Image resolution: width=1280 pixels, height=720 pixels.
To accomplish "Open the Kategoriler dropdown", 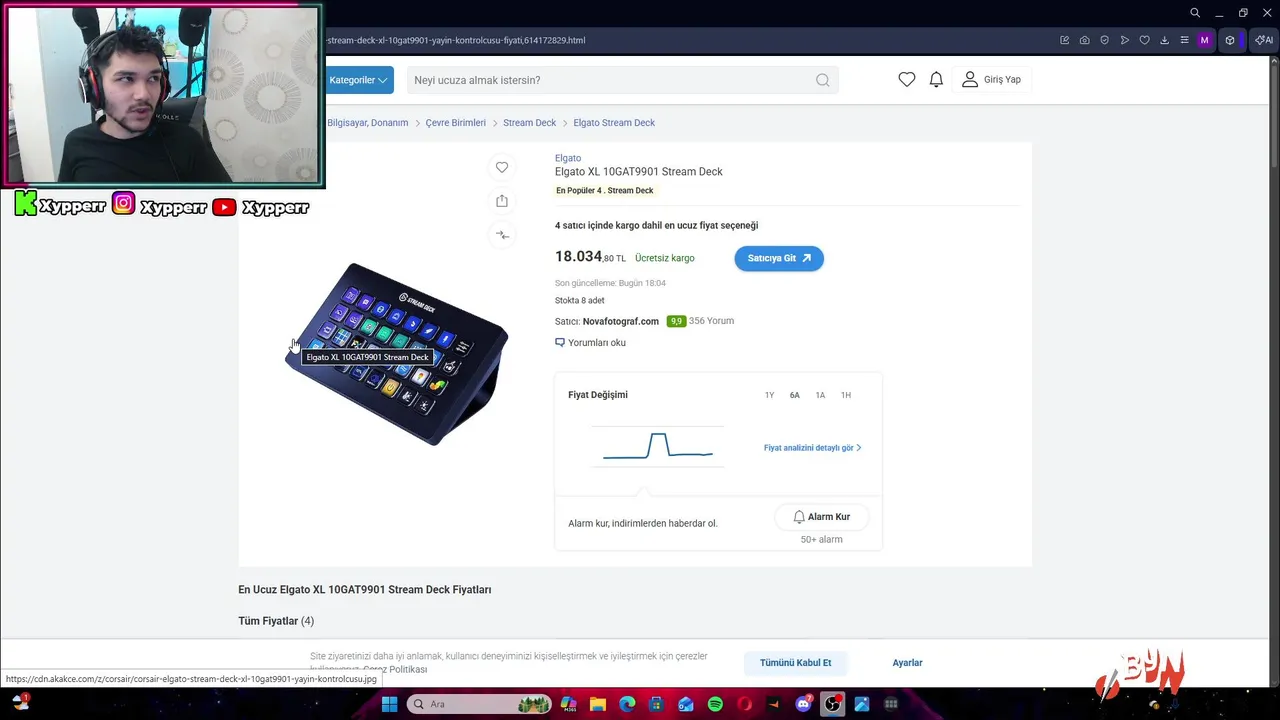I will pyautogui.click(x=359, y=80).
